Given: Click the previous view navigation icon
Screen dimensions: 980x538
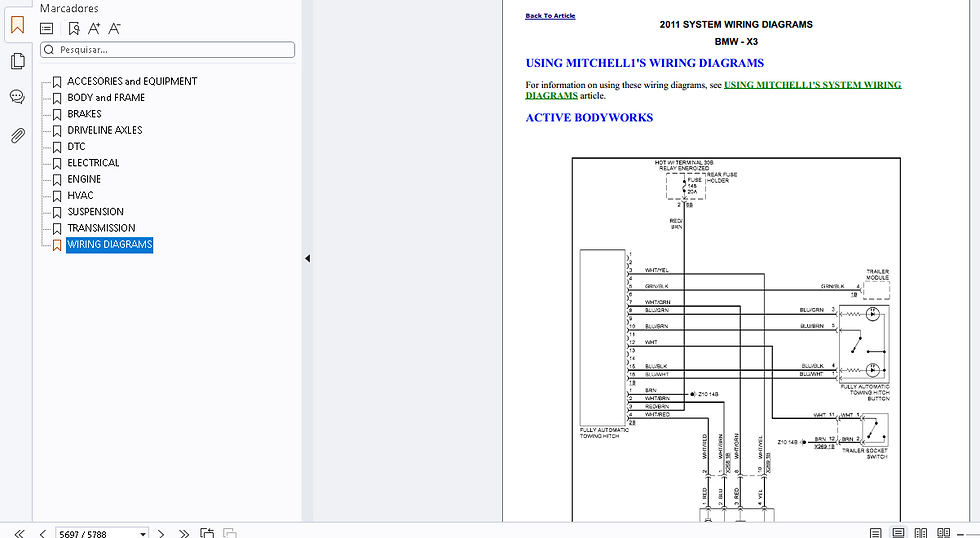Looking at the screenshot, I should coord(207,533).
